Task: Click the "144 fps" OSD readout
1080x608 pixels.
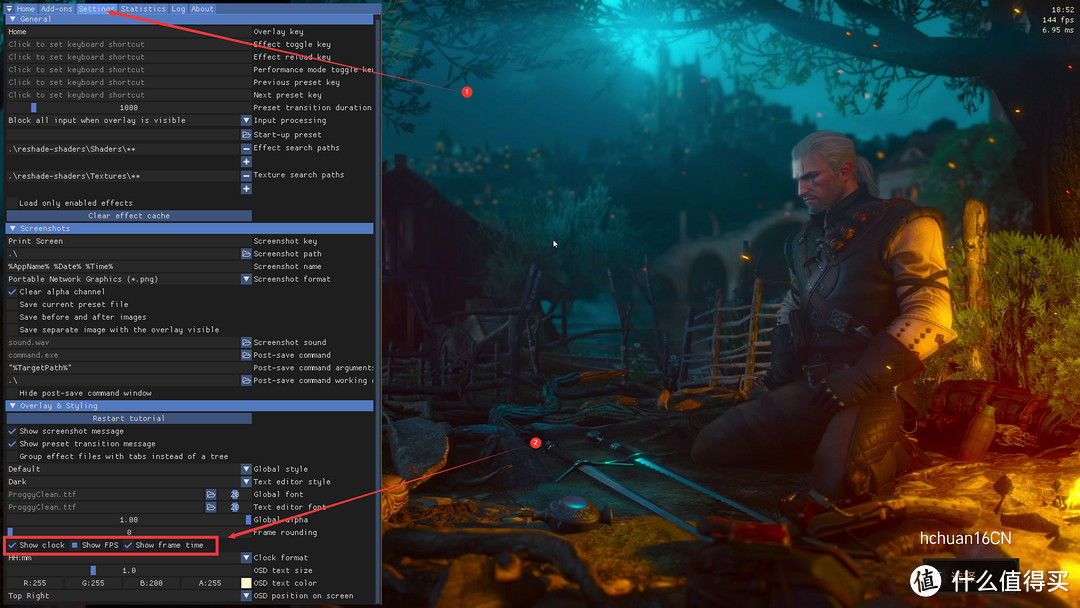Action: pyautogui.click(x=1058, y=20)
